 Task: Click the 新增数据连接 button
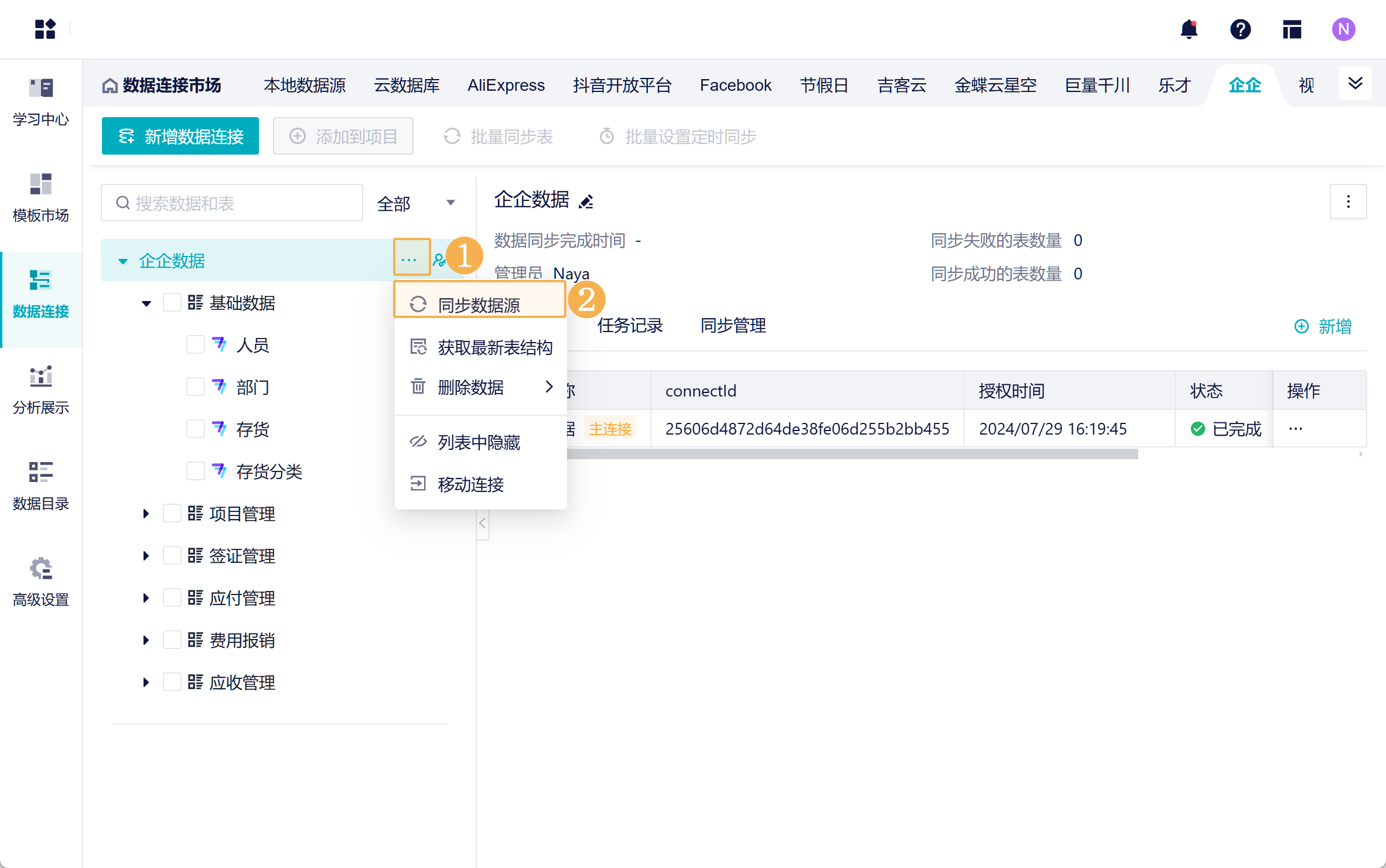click(180, 136)
